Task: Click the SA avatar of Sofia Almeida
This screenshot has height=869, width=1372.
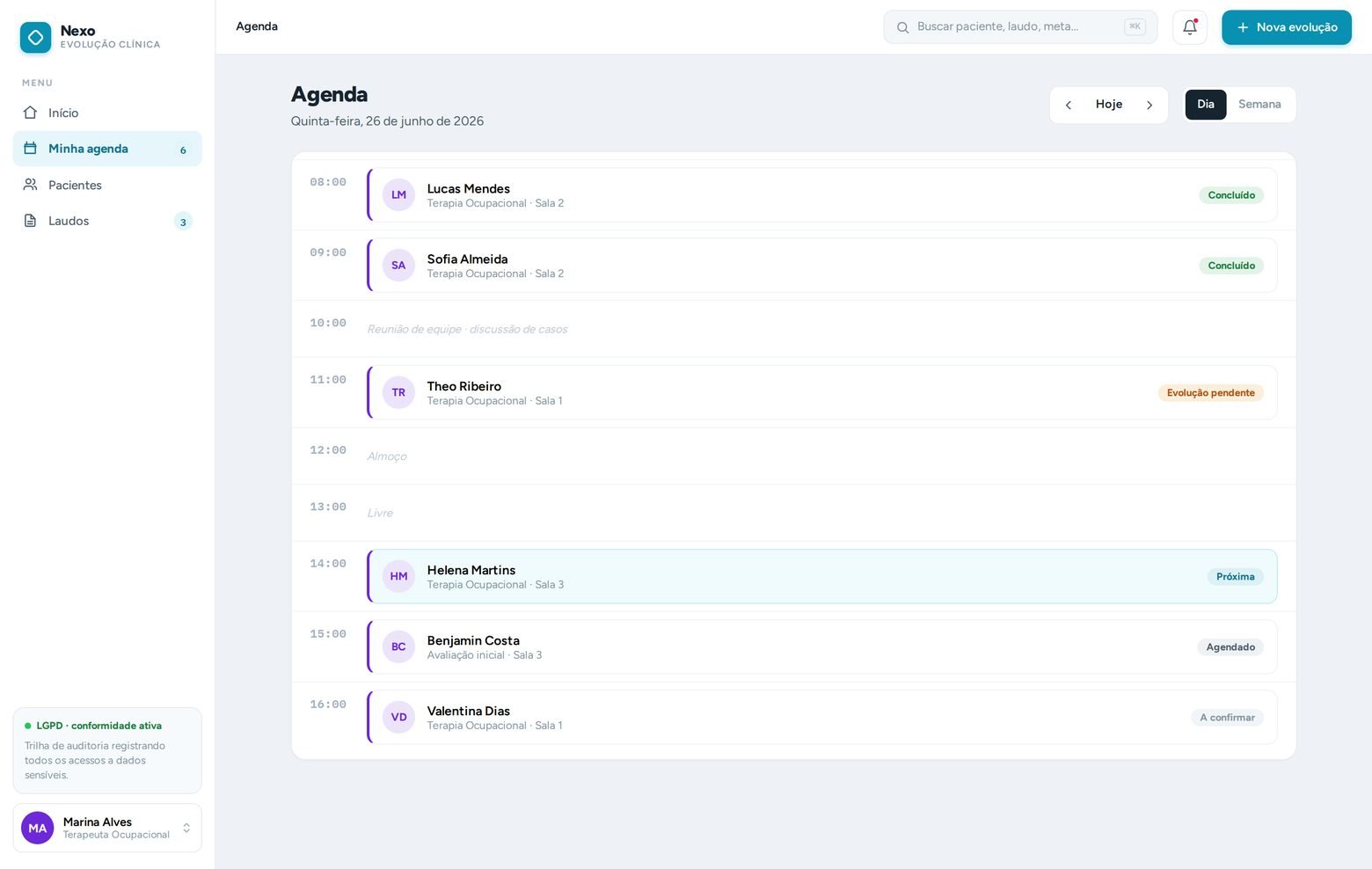Action: (398, 266)
